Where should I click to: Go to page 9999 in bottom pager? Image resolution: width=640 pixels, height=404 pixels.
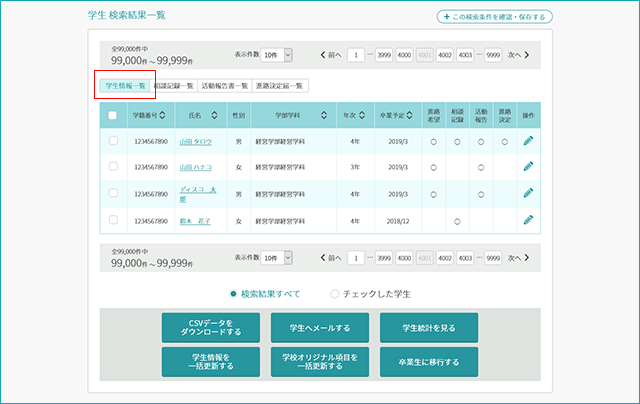(493, 258)
